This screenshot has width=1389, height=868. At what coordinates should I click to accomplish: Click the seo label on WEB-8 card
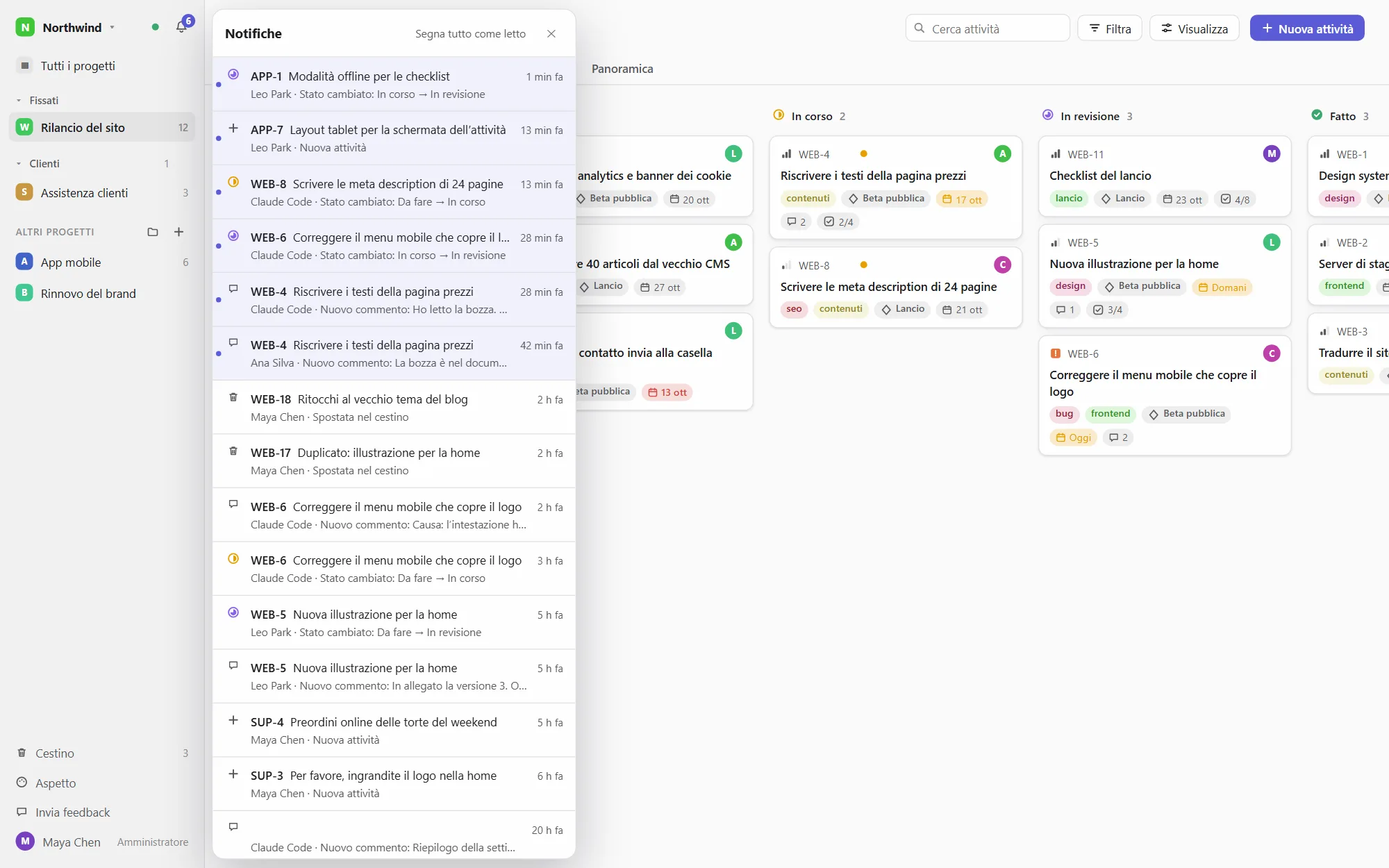(794, 309)
